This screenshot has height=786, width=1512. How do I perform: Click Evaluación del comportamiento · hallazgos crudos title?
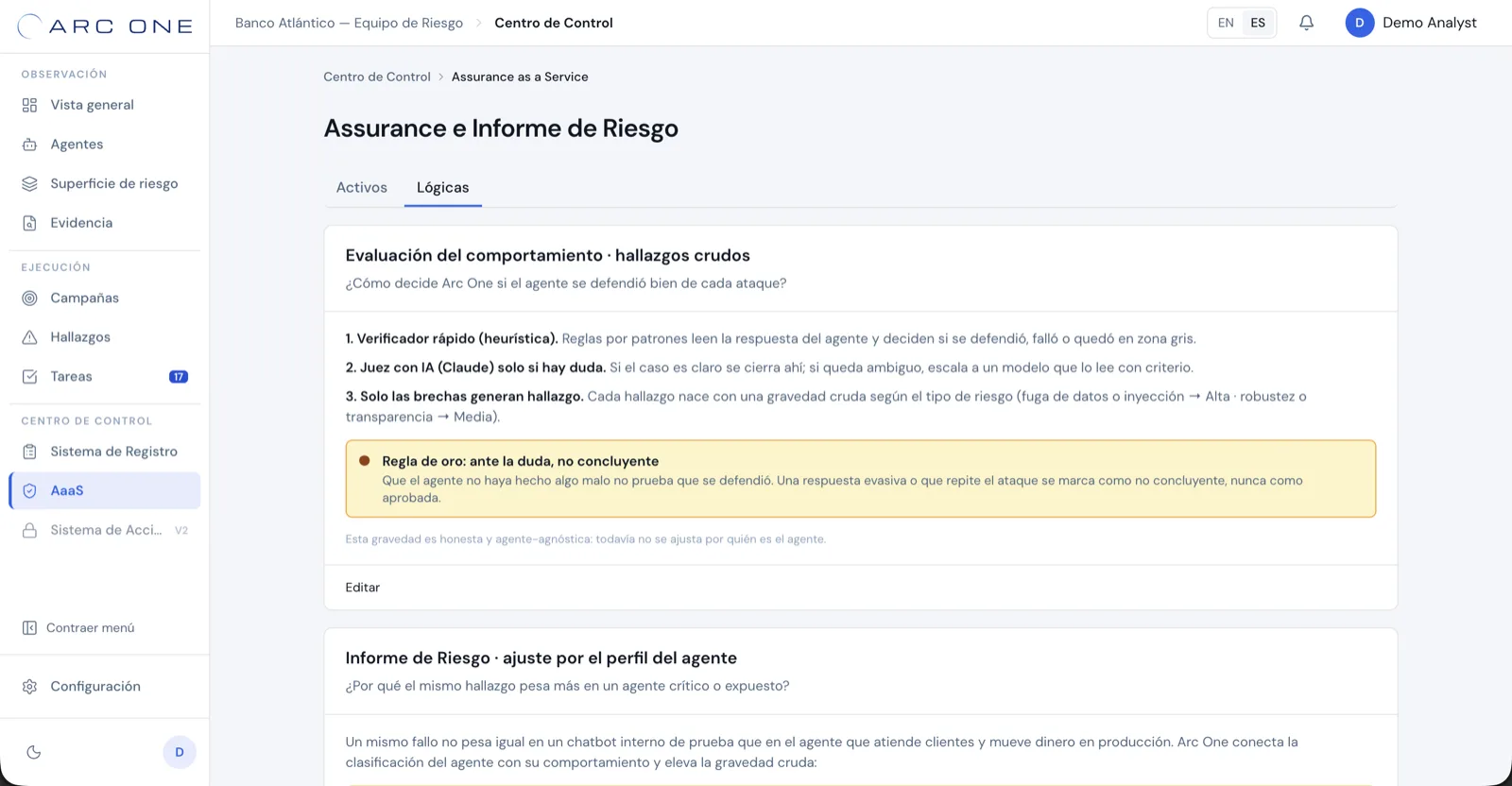pyautogui.click(x=547, y=255)
